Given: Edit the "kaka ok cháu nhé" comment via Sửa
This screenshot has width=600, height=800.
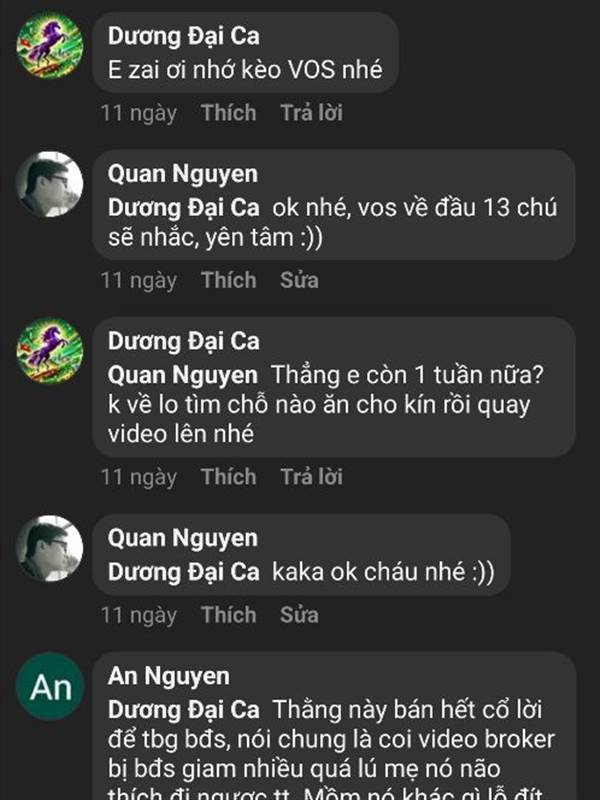Looking at the screenshot, I should point(299,615).
